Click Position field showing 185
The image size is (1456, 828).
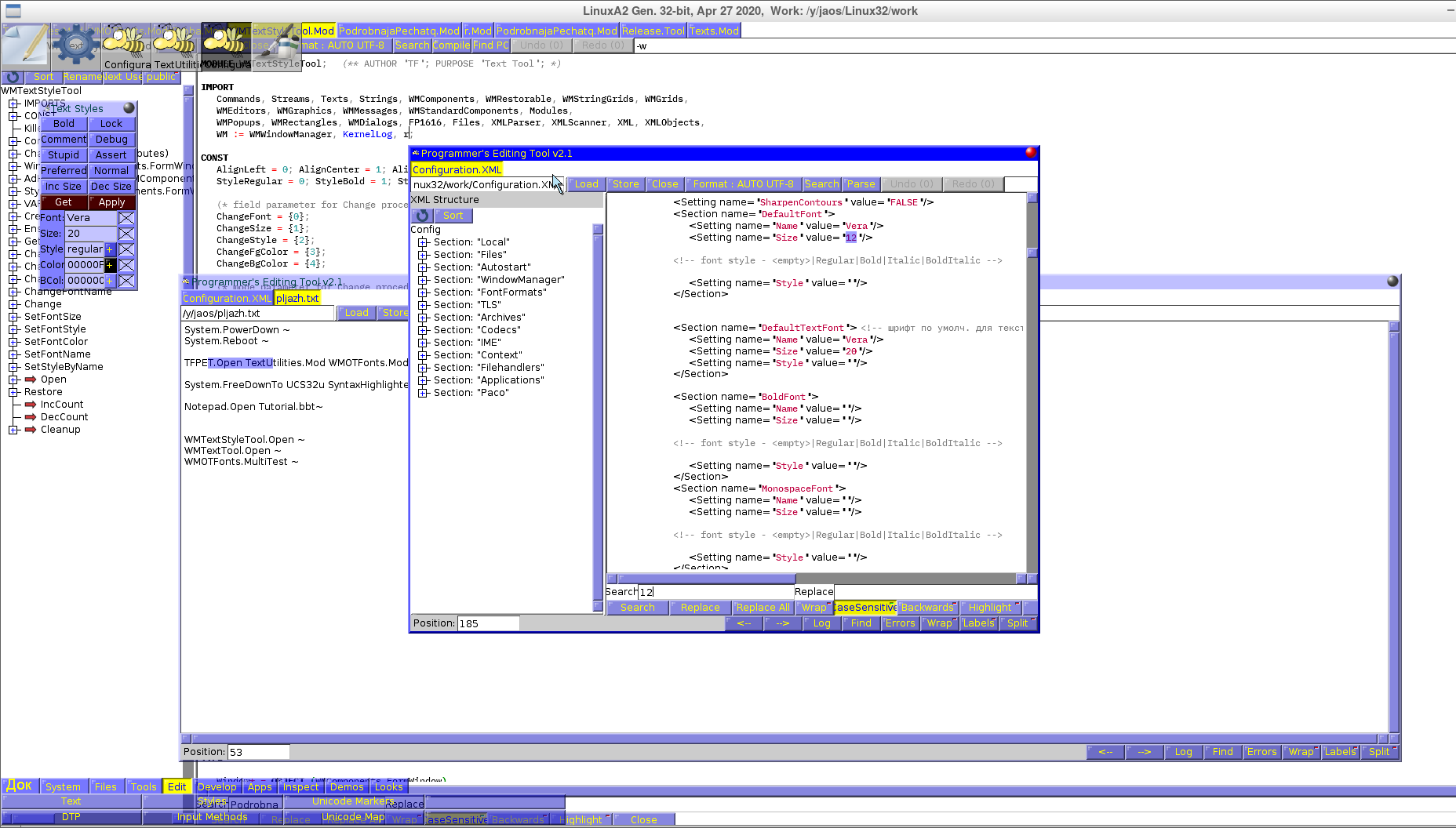488,623
